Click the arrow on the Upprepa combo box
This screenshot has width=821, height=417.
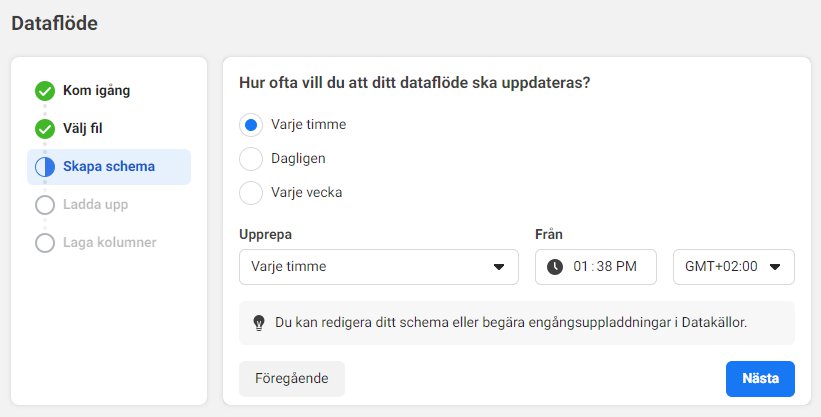click(499, 267)
